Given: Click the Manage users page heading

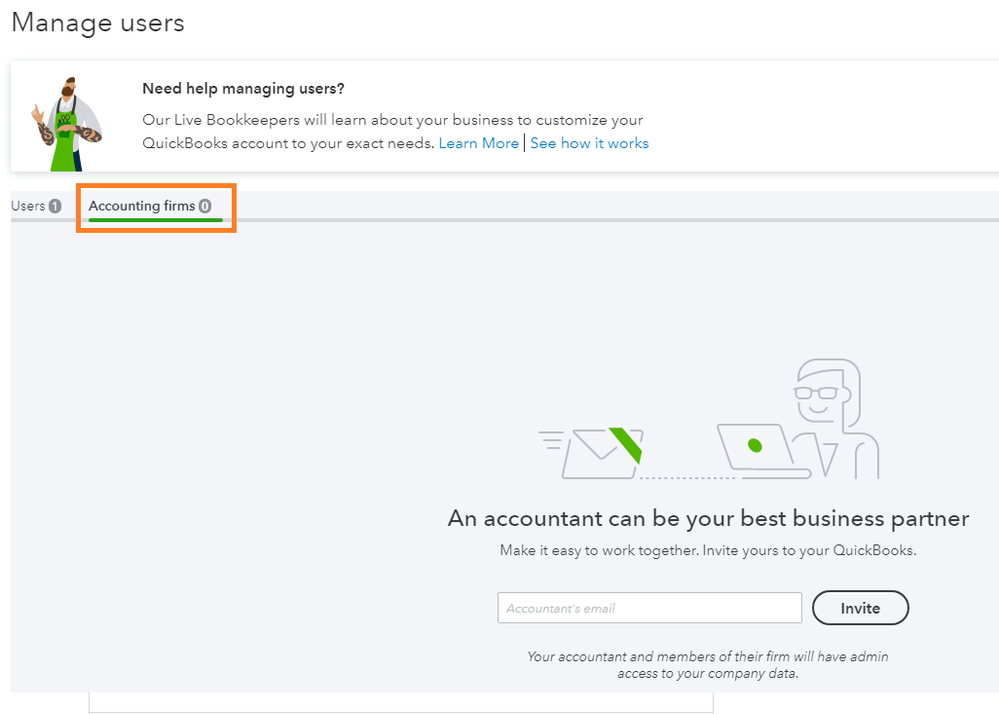Looking at the screenshot, I should (x=98, y=23).
